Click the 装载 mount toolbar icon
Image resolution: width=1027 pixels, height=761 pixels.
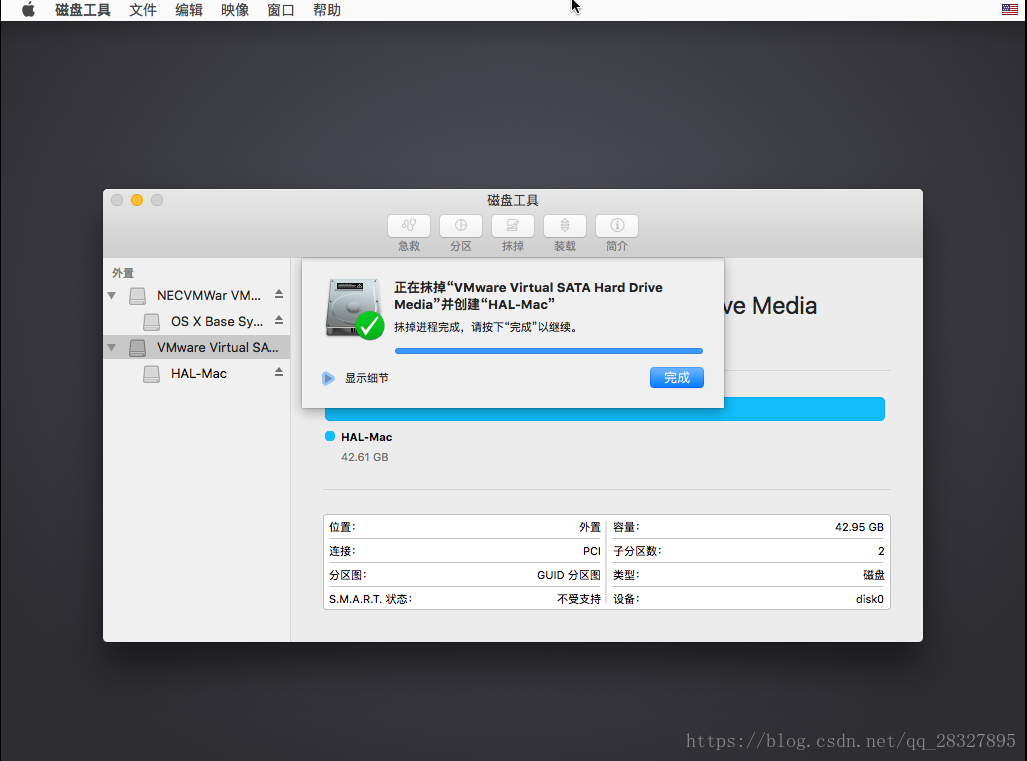pos(565,225)
